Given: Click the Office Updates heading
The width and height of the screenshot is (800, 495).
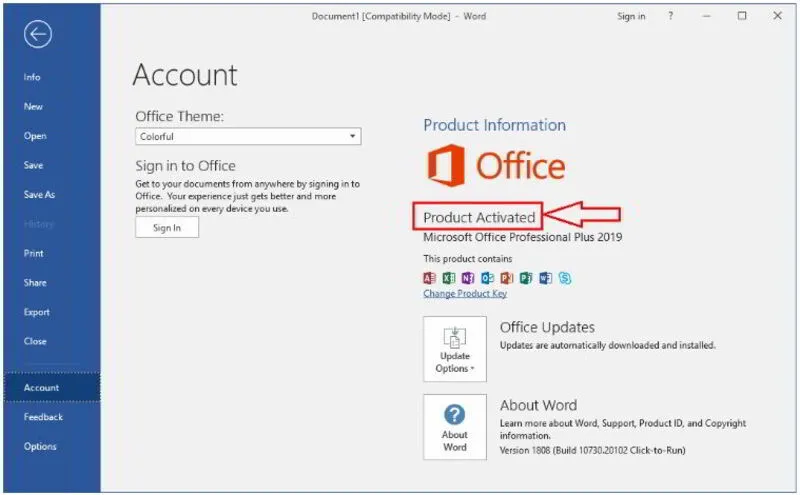Looking at the screenshot, I should pyautogui.click(x=547, y=327).
